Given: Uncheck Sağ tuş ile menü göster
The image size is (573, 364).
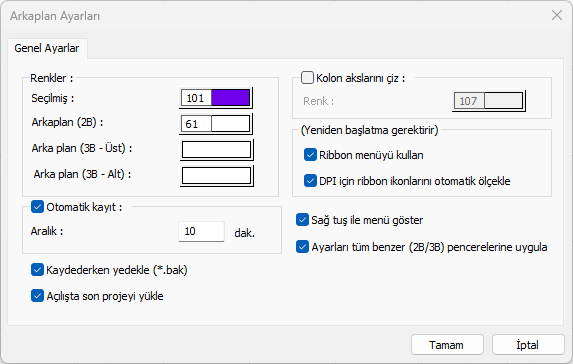Looking at the screenshot, I should pyautogui.click(x=302, y=220).
